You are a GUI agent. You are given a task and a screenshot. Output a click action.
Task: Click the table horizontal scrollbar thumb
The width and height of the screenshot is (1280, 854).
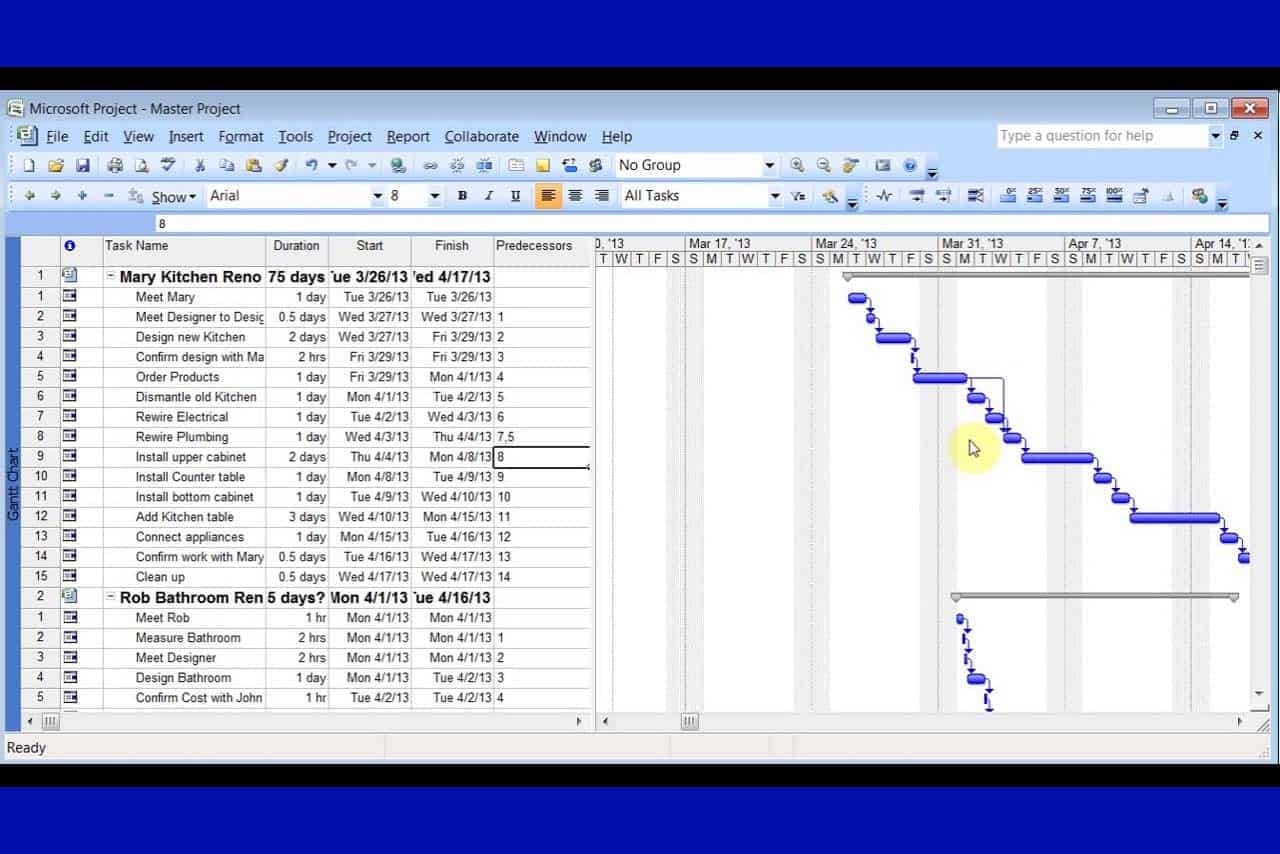coord(49,721)
